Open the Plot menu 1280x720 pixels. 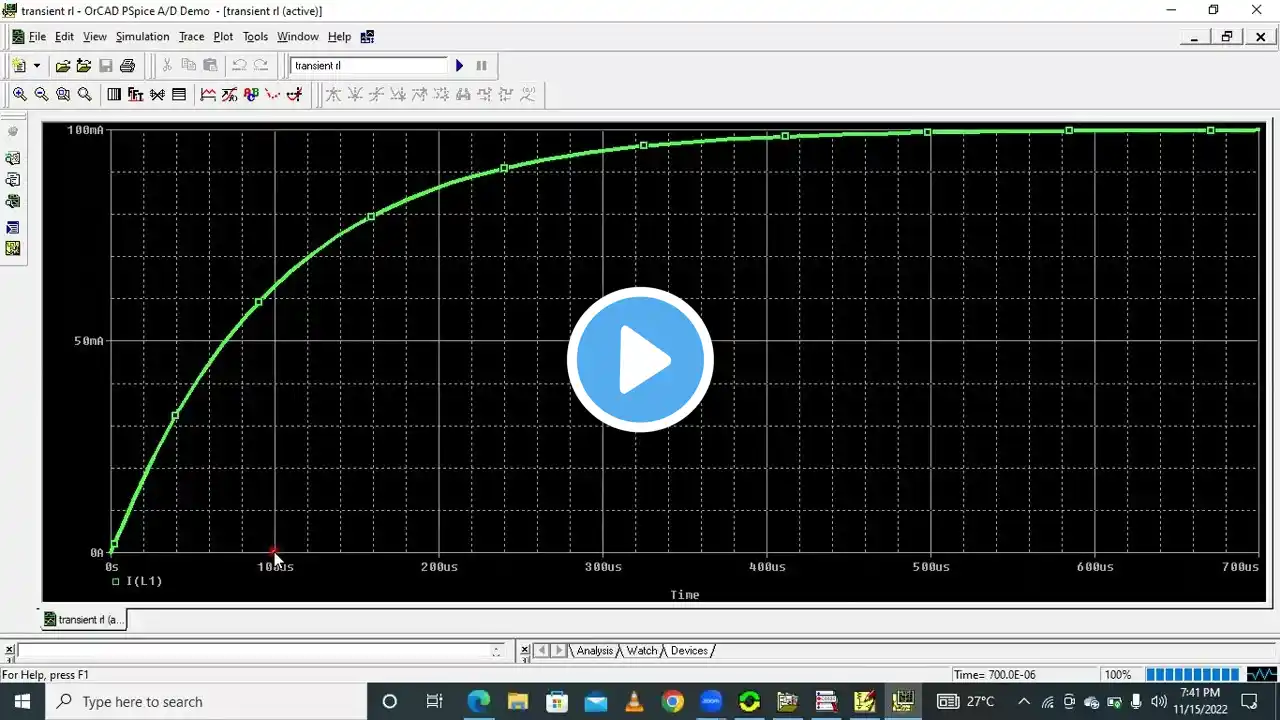point(223,36)
